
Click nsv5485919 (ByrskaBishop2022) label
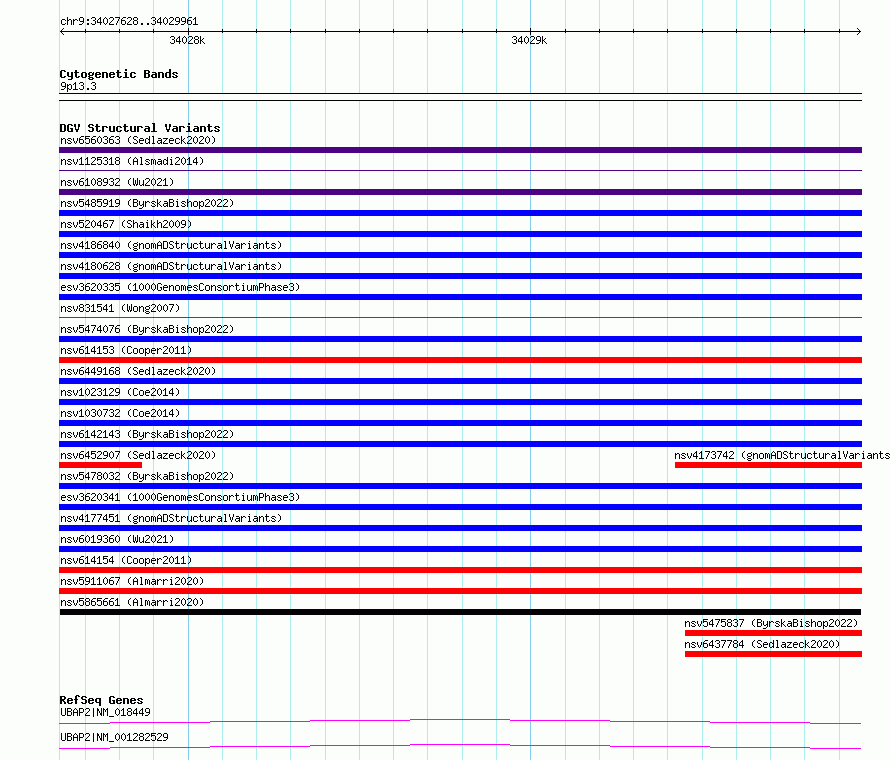pyautogui.click(x=147, y=203)
